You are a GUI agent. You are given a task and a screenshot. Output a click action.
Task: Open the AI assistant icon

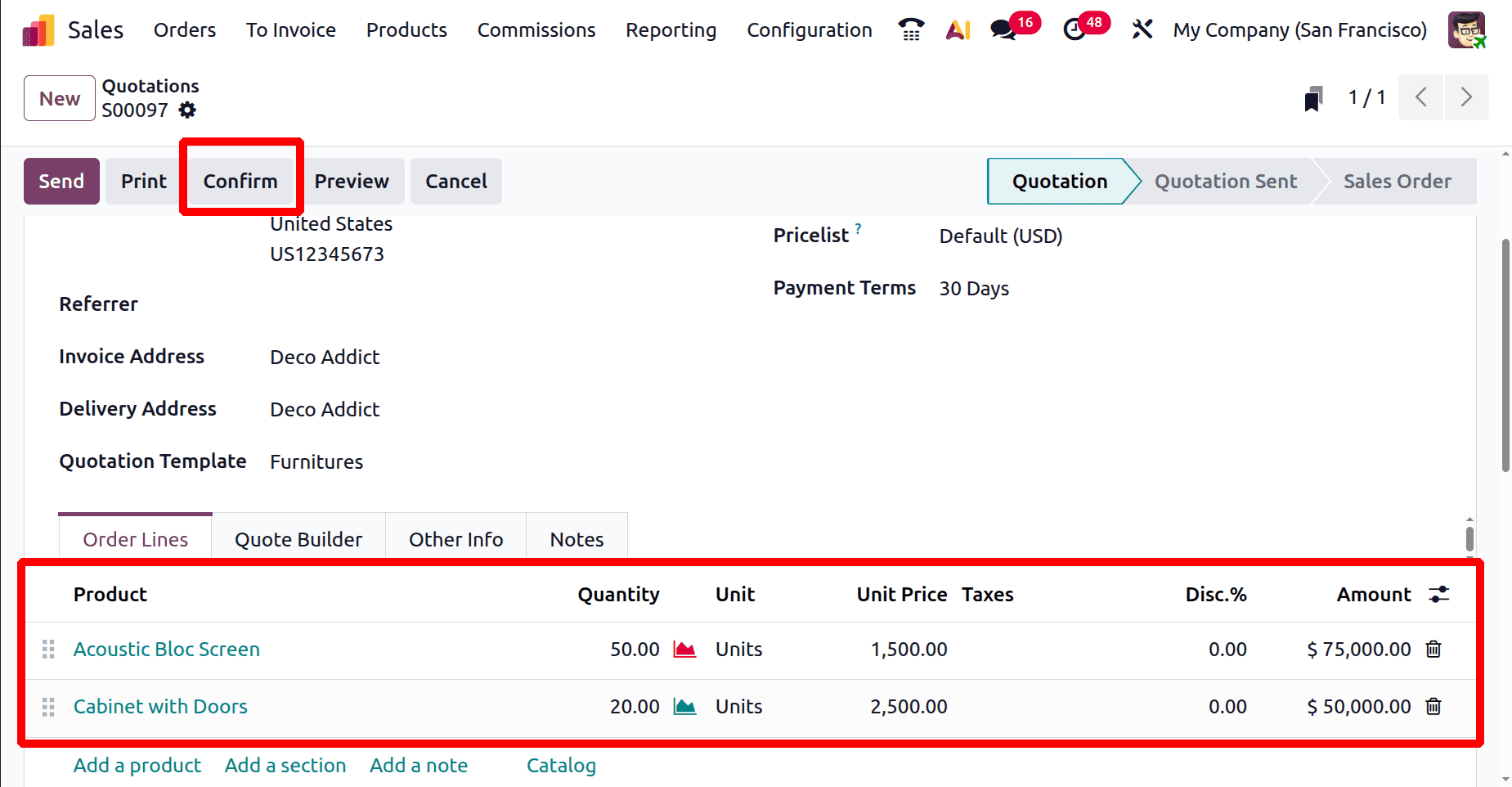958,30
